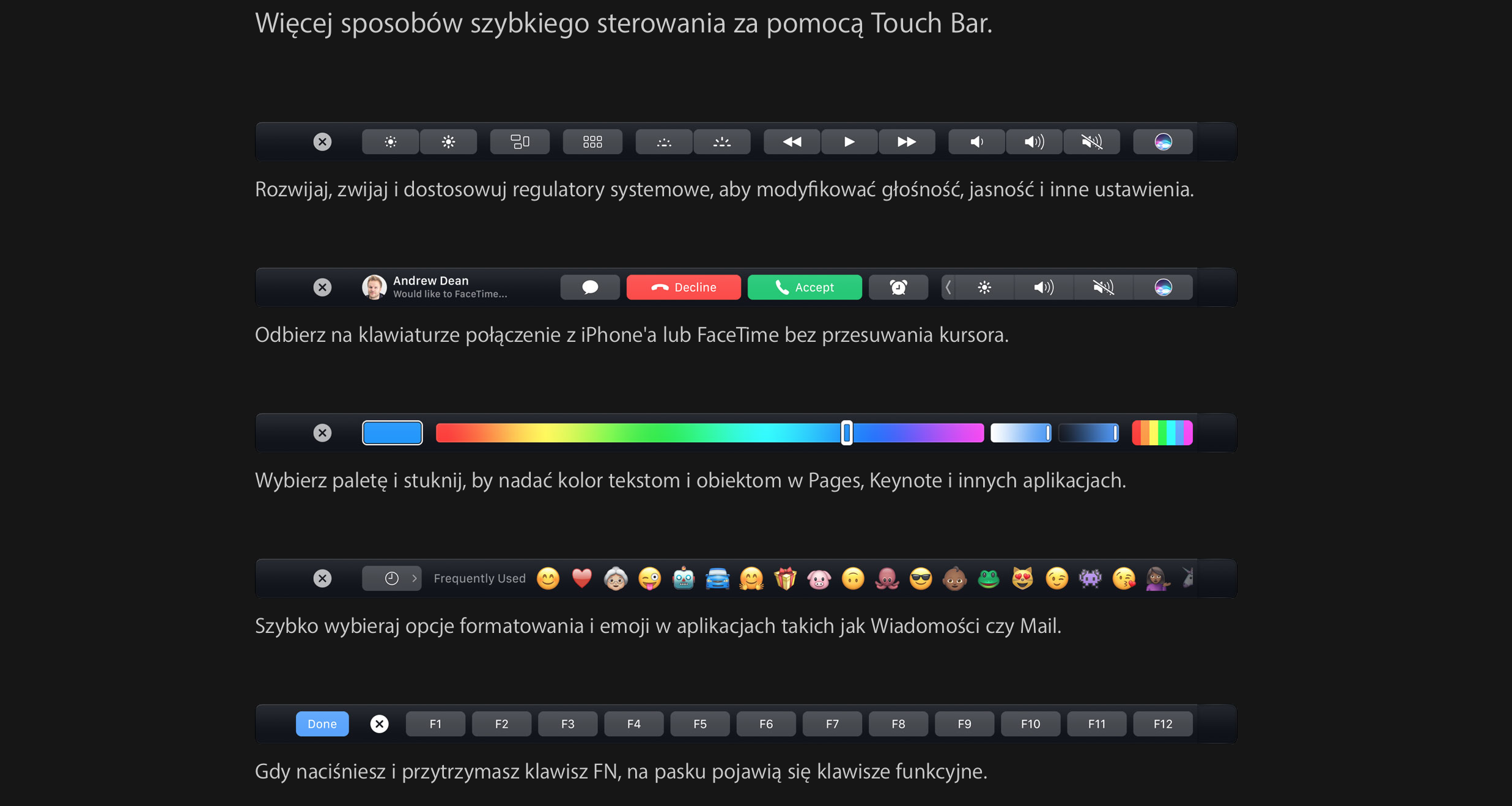This screenshot has width=1512, height=806.
Task: Tap the F5 function key
Action: (x=700, y=724)
